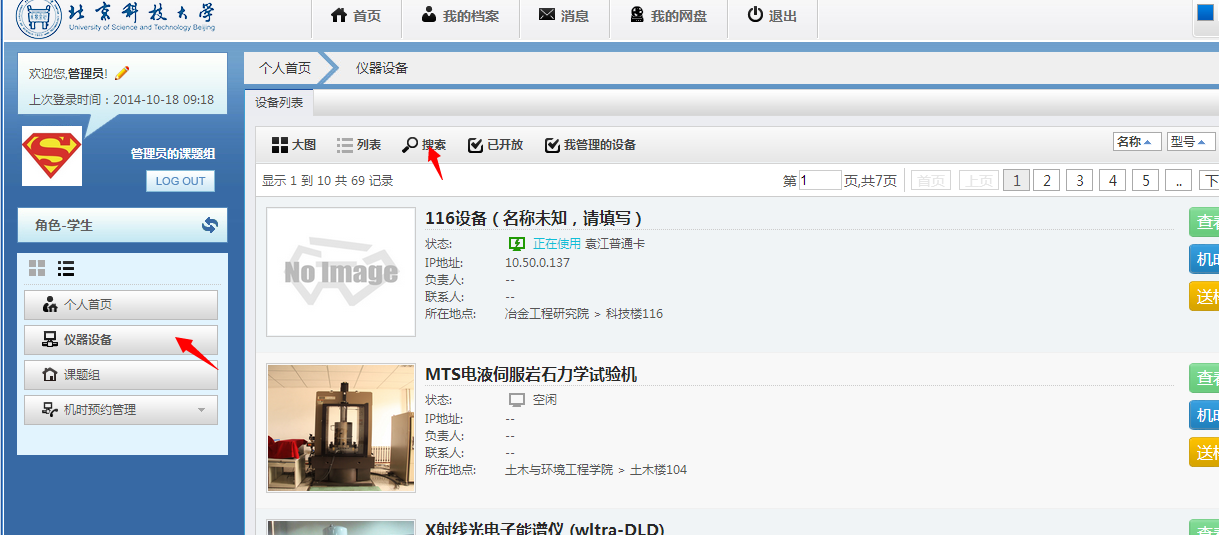
Task: Select 列表 list view in toolbar
Action: point(359,145)
